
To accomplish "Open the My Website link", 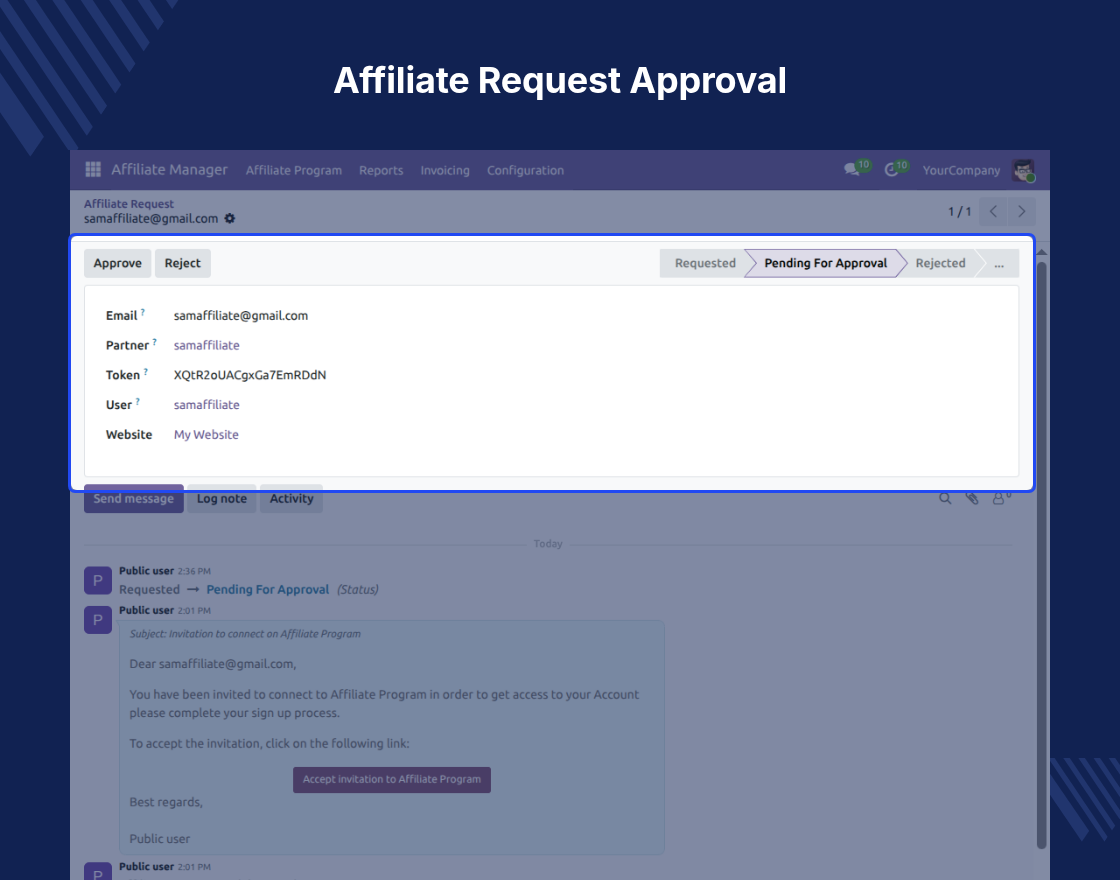I will pos(206,434).
